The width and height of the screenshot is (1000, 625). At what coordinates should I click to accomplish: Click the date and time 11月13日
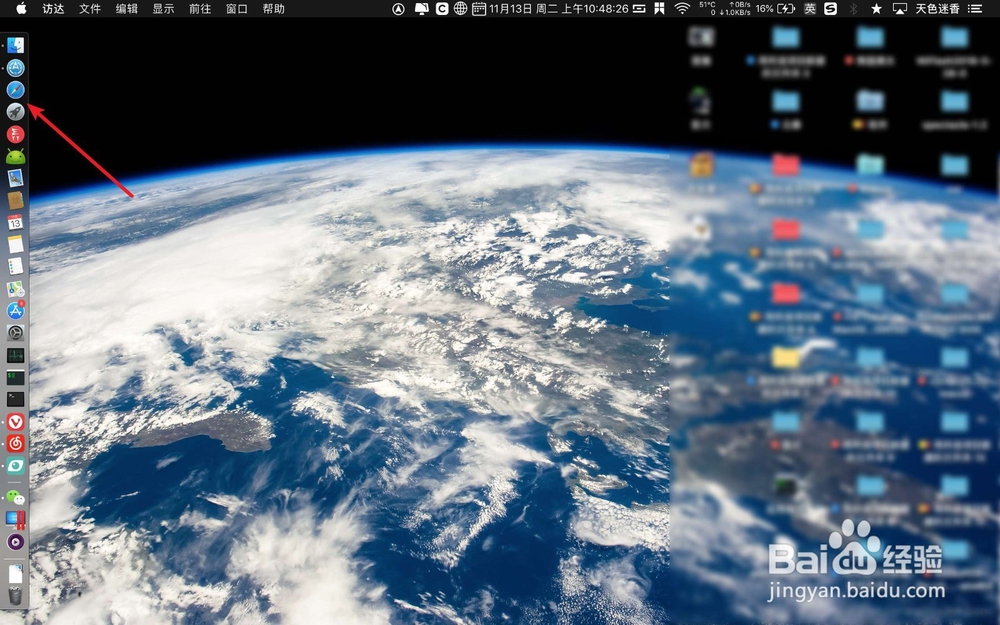(x=559, y=9)
